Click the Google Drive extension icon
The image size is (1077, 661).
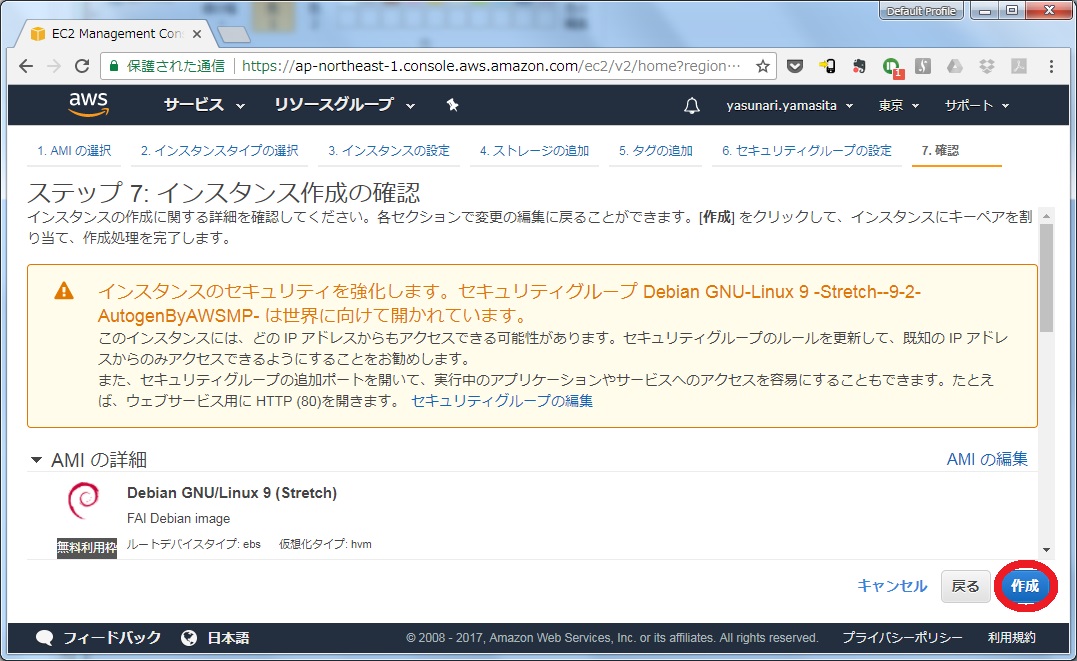click(x=955, y=66)
